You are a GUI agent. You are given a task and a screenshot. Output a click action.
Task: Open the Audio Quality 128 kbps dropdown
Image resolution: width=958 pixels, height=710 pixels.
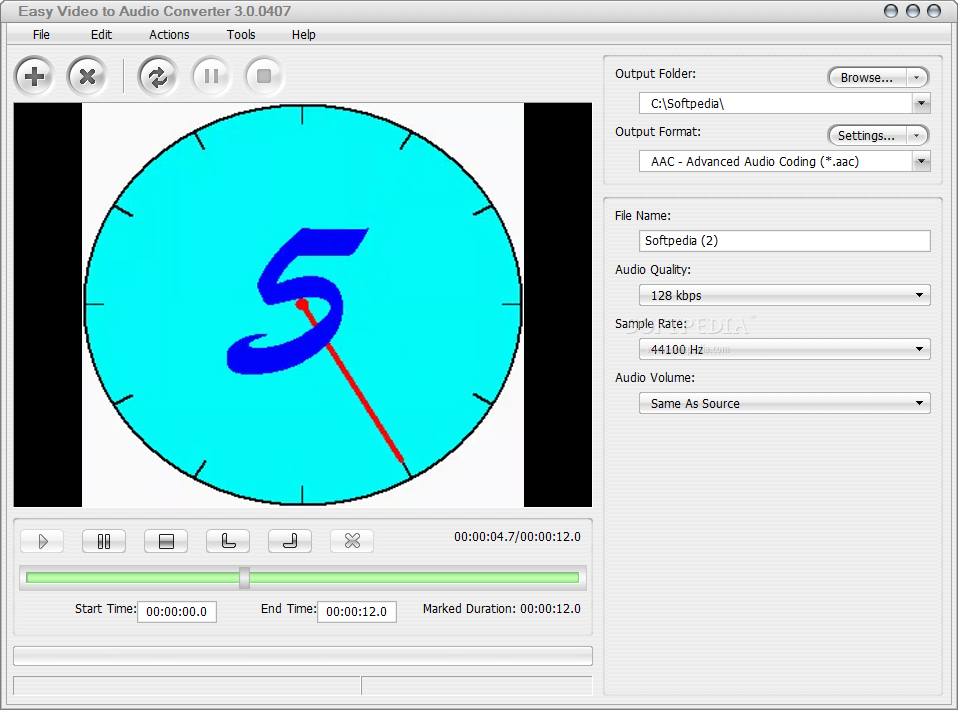click(x=784, y=295)
